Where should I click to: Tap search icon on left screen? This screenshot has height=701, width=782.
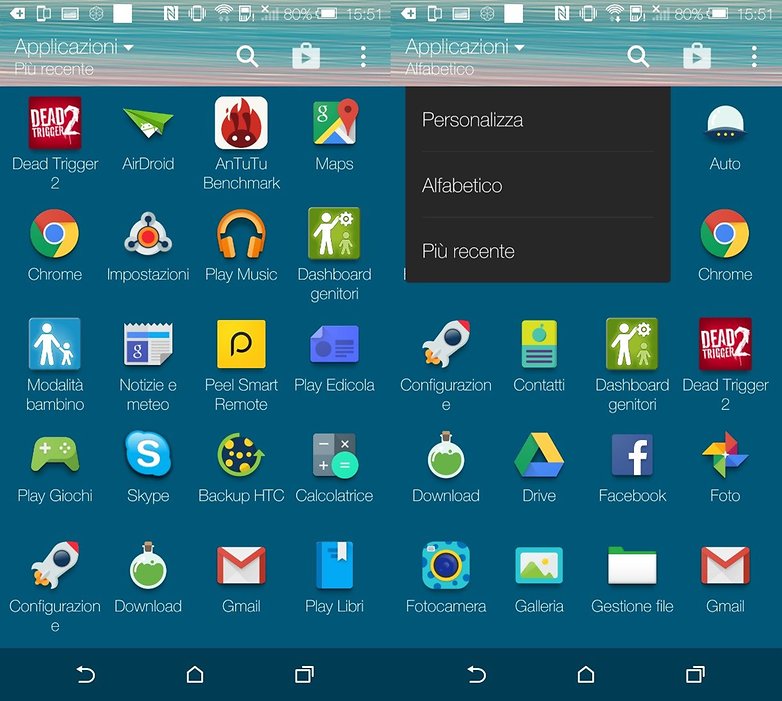click(x=247, y=56)
